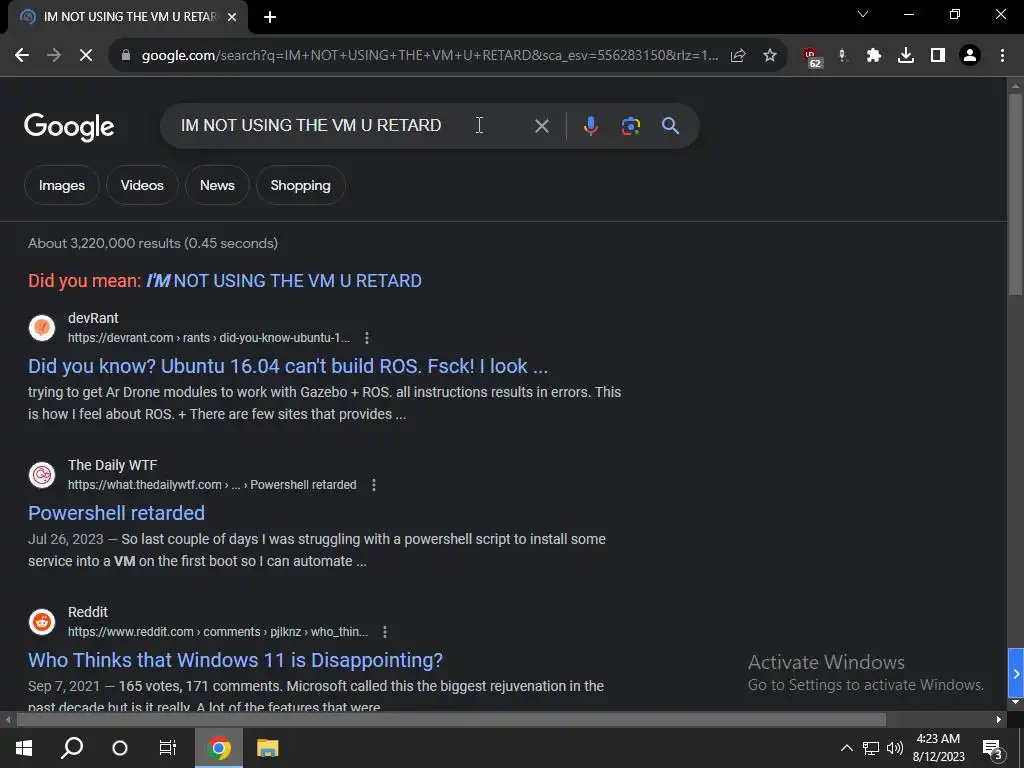The image size is (1024, 768).
Task: Open the tab search chevron
Action: [863, 14]
